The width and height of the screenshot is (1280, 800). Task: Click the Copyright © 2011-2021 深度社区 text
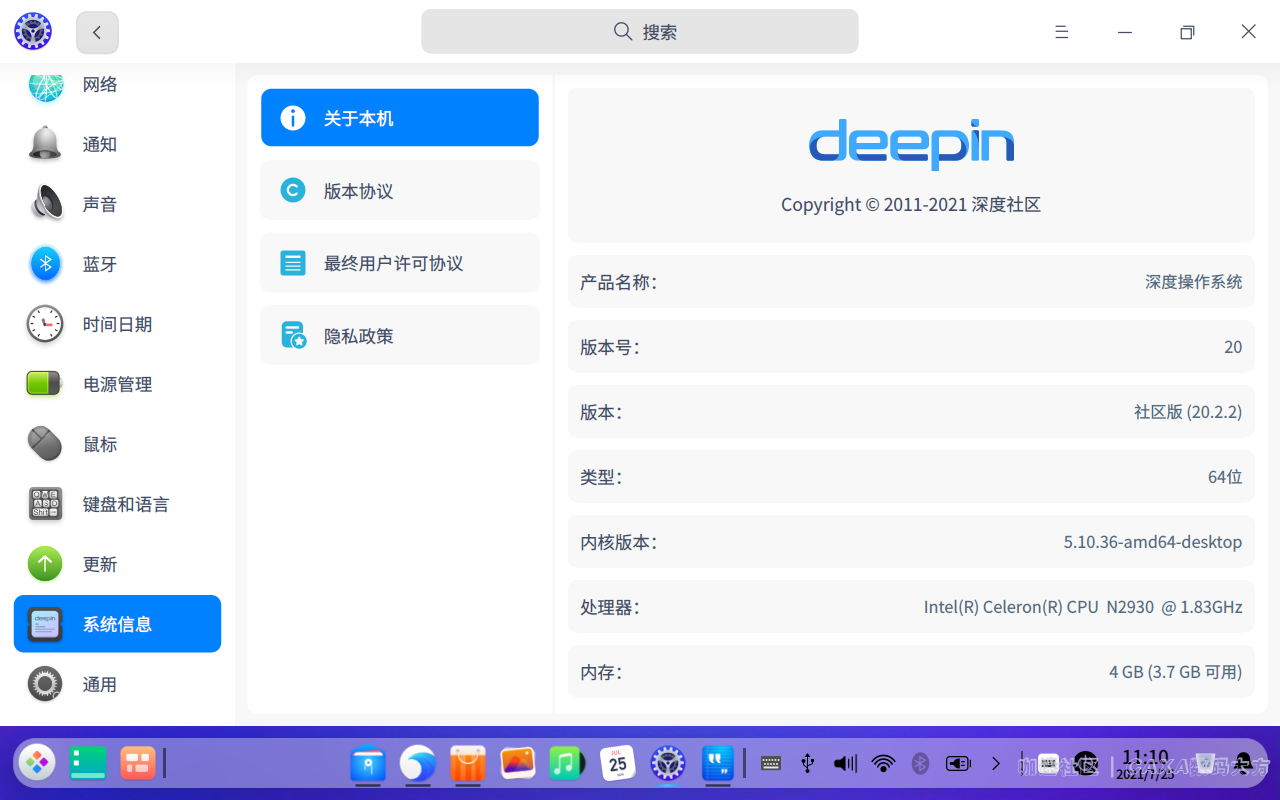point(911,204)
